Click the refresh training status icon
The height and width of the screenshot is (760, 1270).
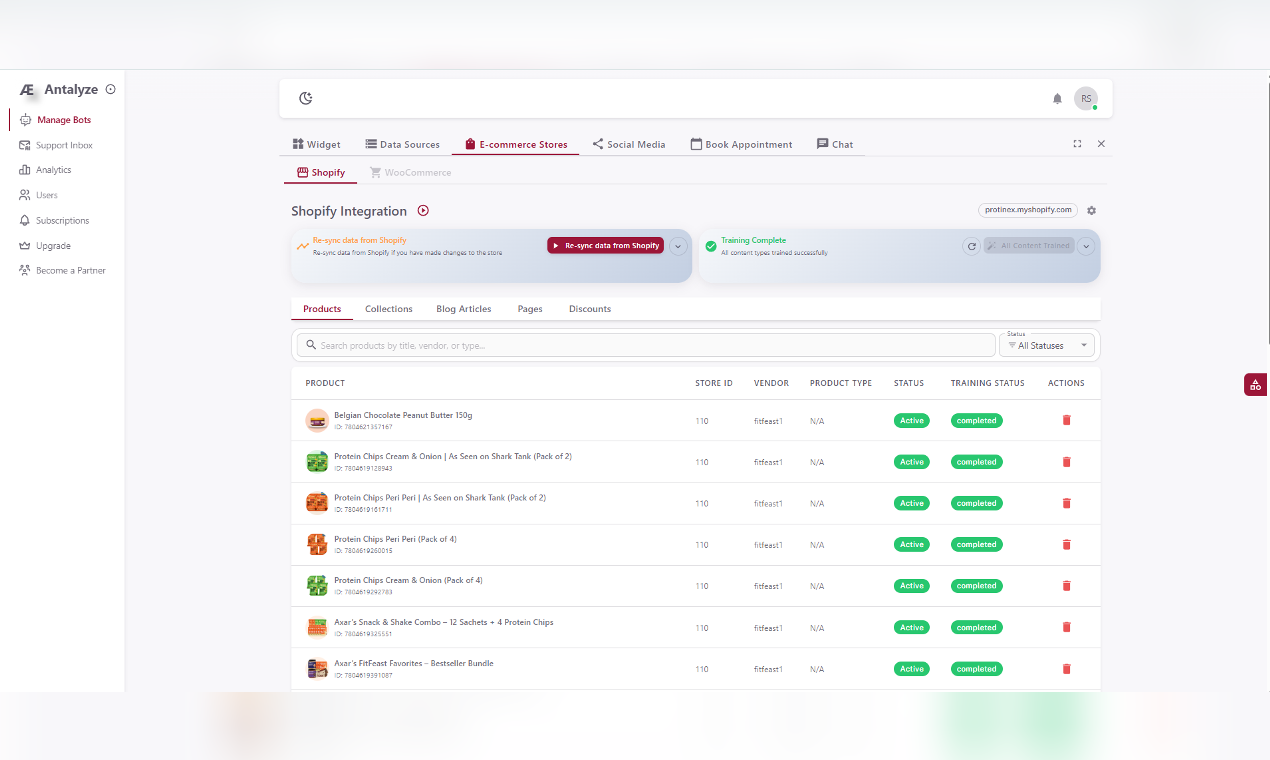click(971, 246)
